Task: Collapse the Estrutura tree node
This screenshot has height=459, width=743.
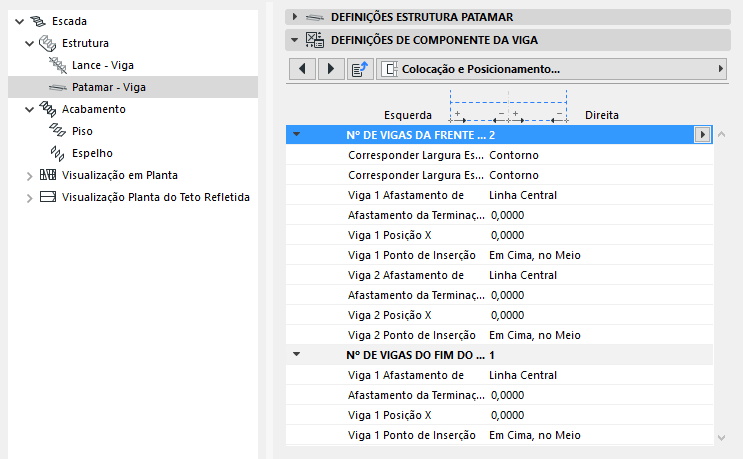Action: [x=29, y=44]
